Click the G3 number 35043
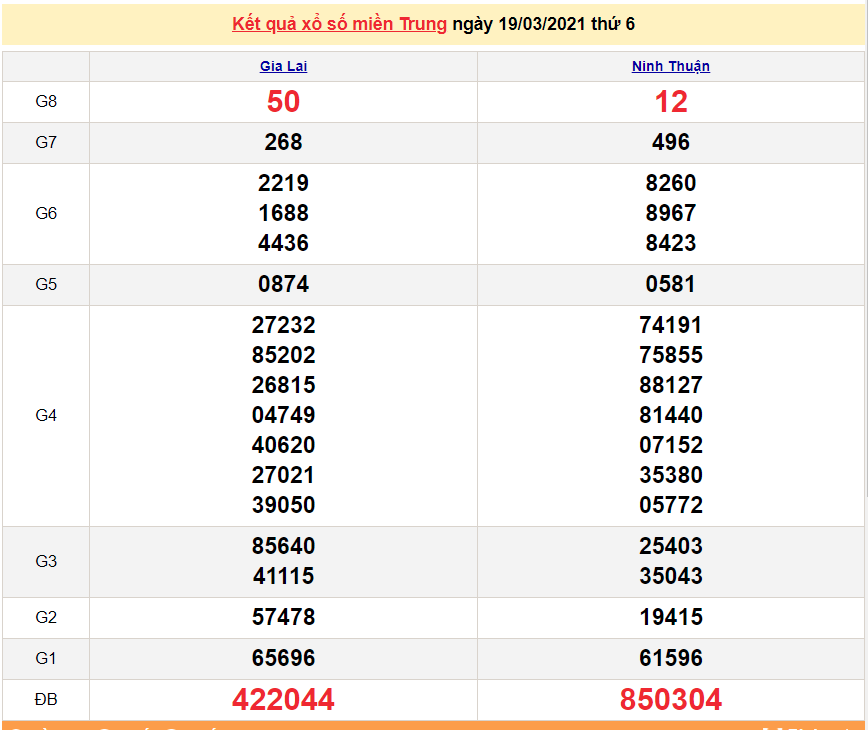The width and height of the screenshot is (868, 730). coord(670,577)
